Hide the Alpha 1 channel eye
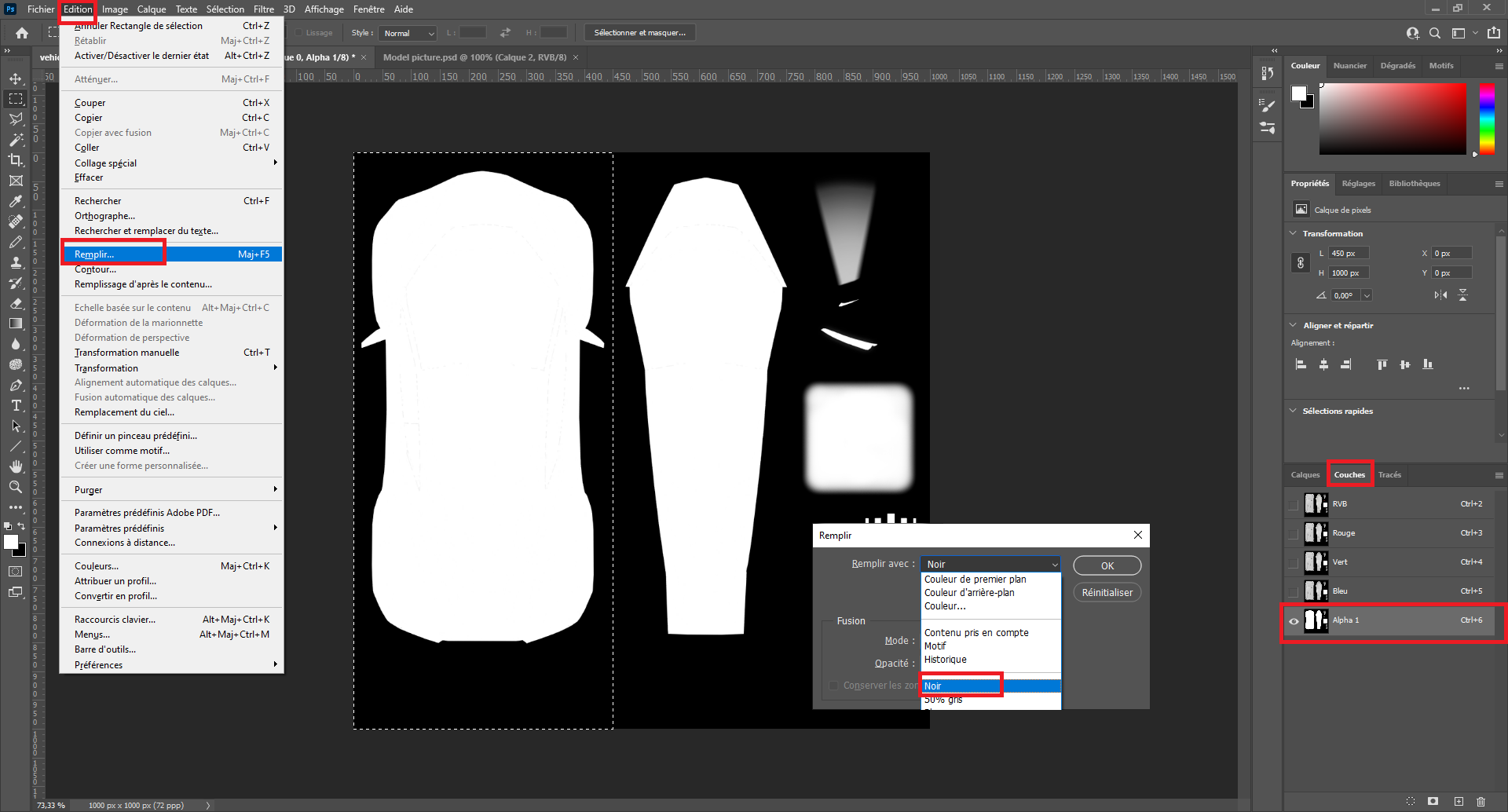 click(1294, 620)
